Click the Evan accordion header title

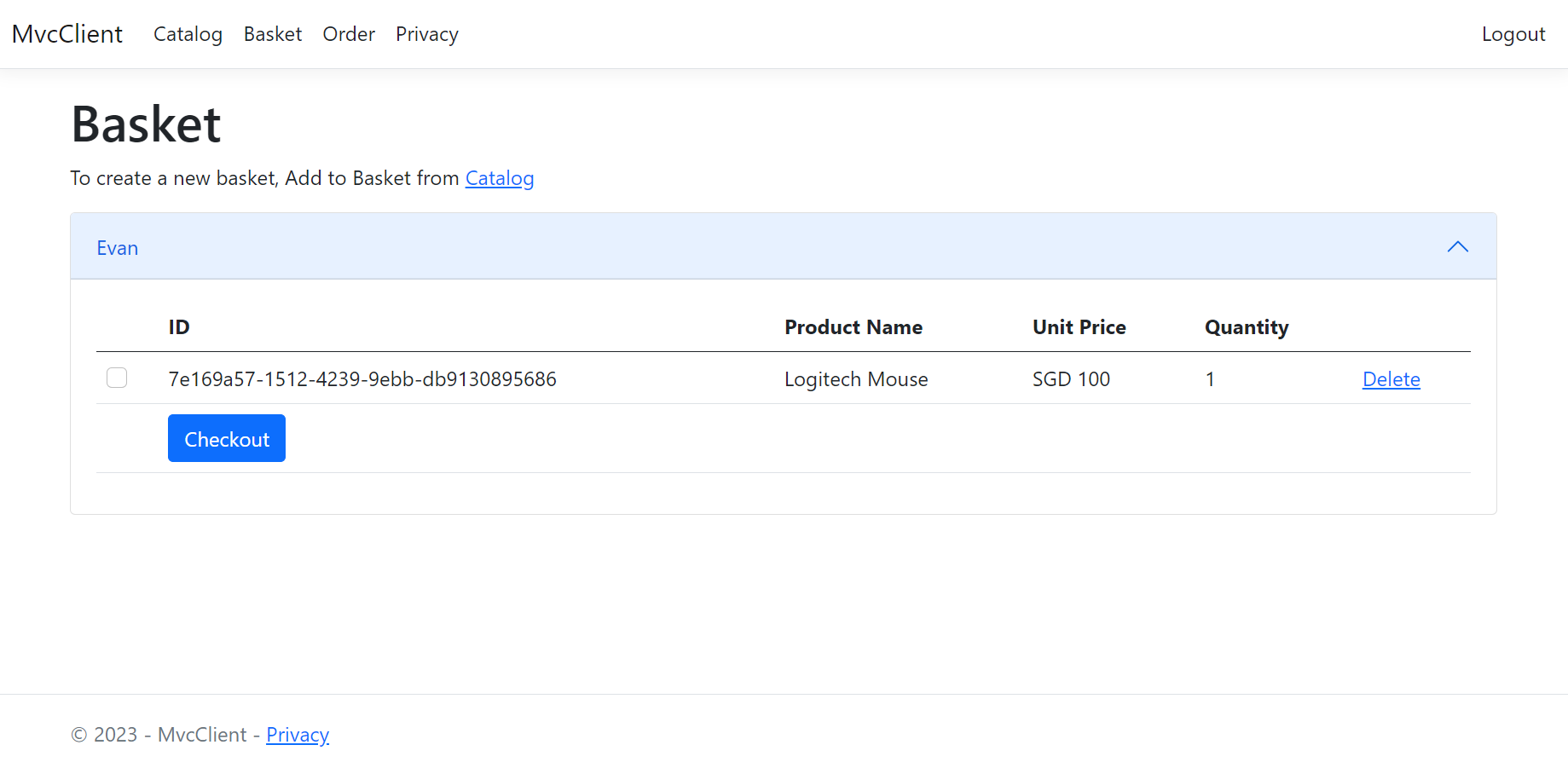tap(118, 248)
